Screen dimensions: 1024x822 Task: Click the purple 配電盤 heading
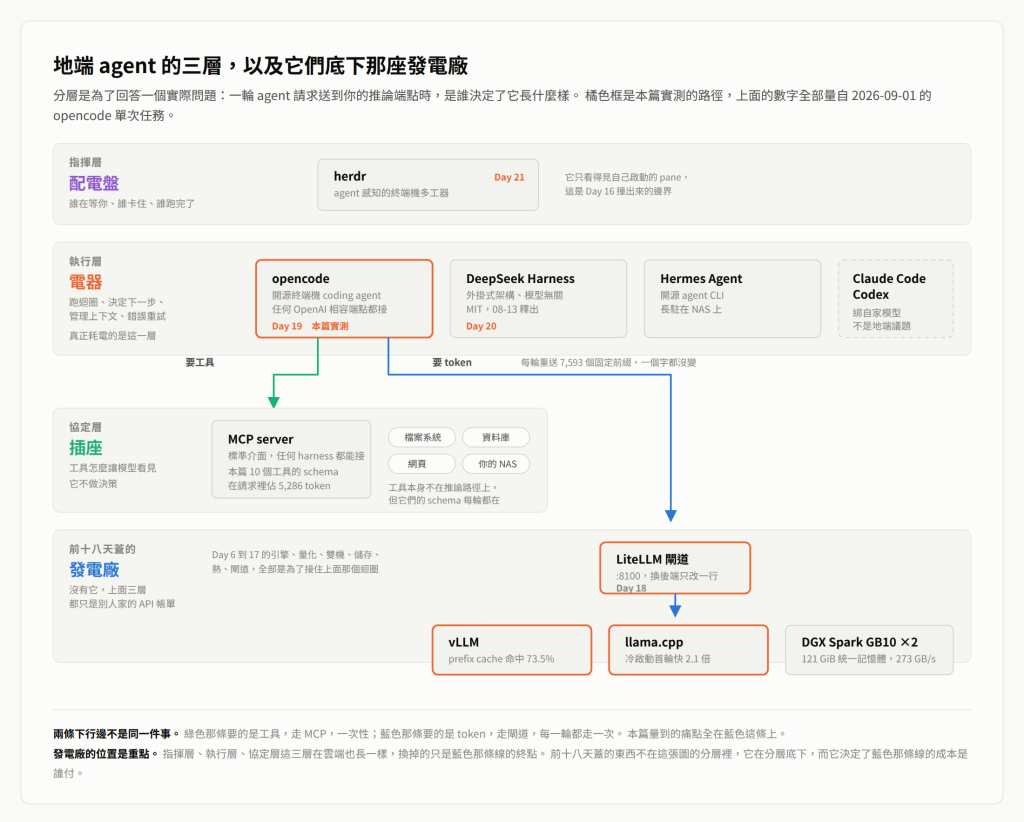click(94, 183)
